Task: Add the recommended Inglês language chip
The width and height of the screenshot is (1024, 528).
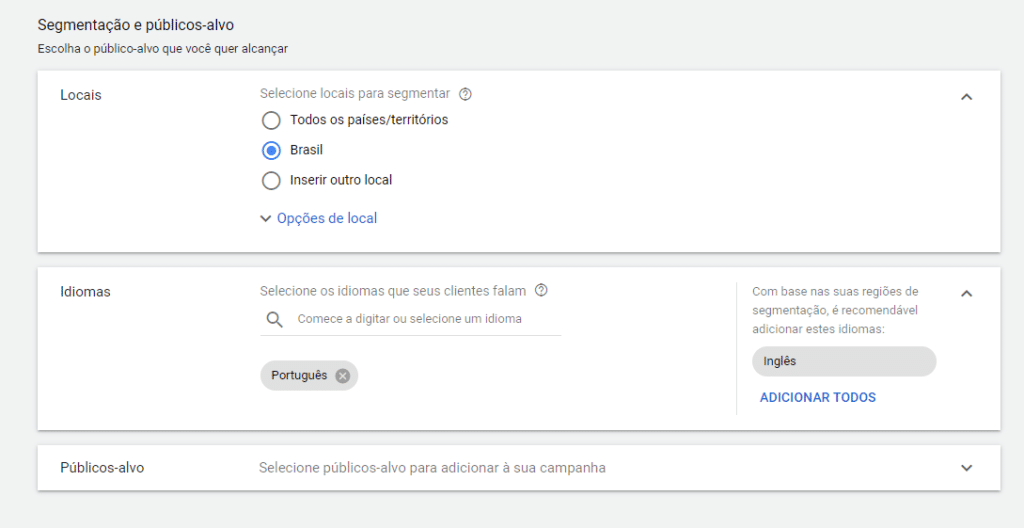Action: coord(844,361)
